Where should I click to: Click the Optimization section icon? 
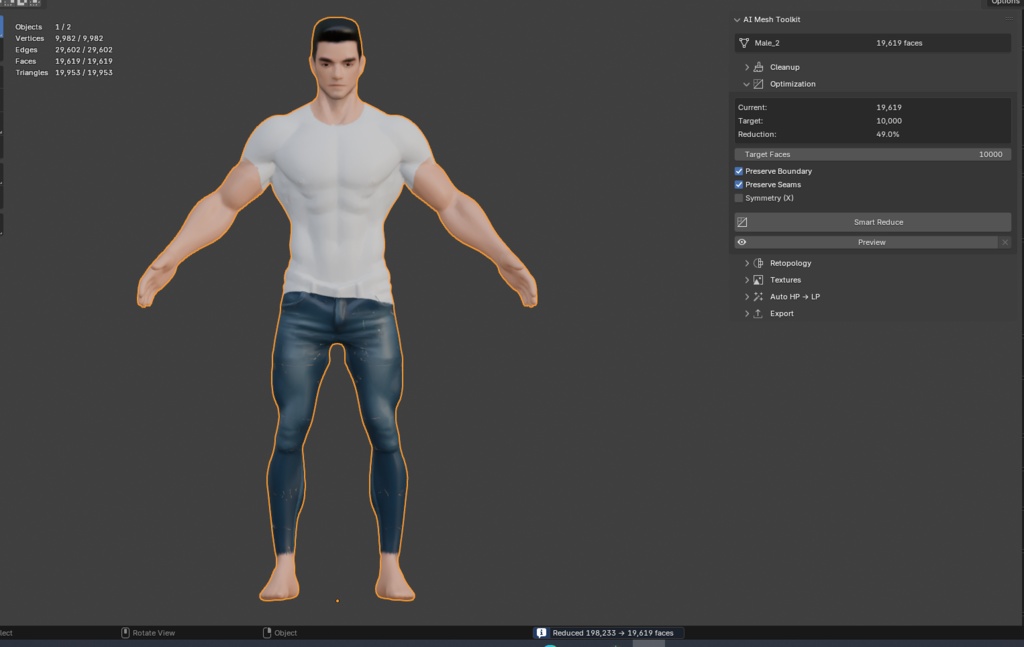pyautogui.click(x=758, y=84)
